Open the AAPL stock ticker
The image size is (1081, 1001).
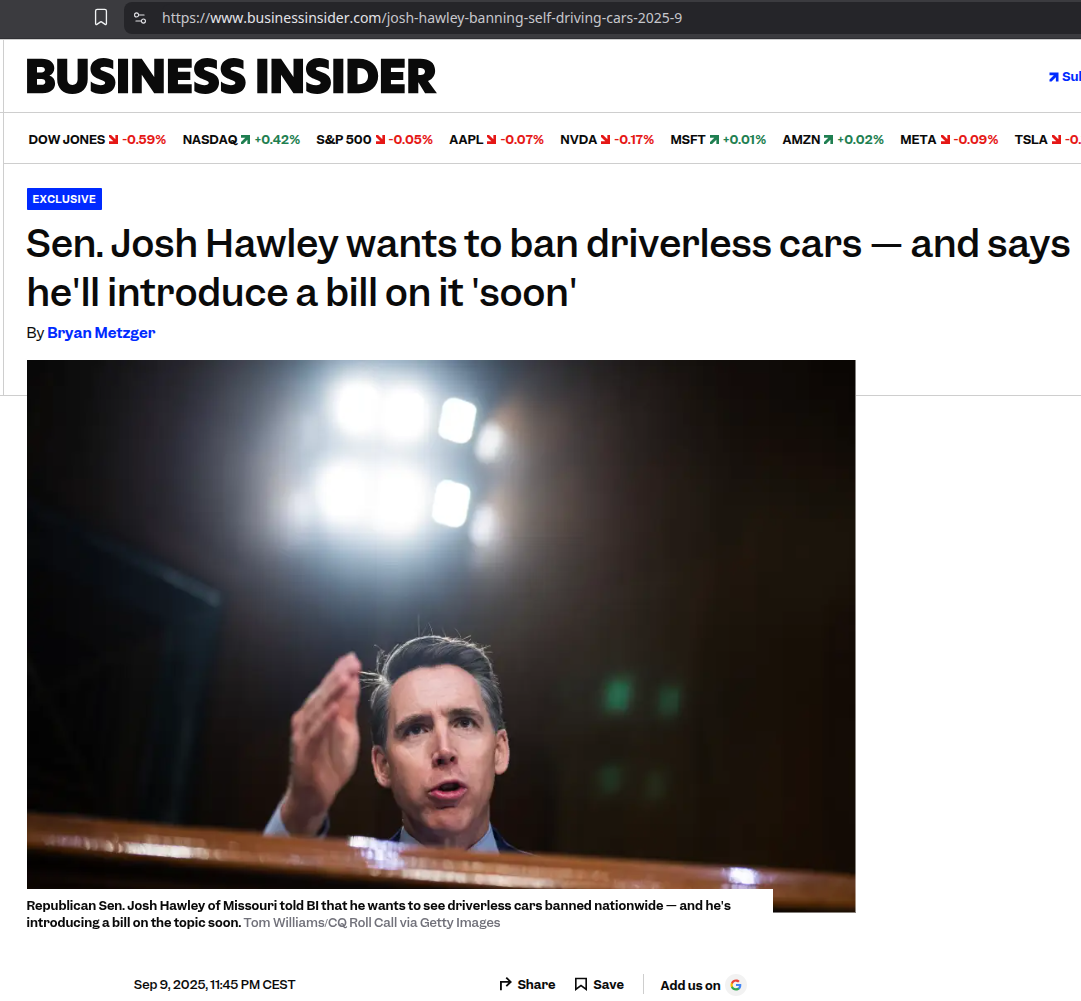pos(496,140)
